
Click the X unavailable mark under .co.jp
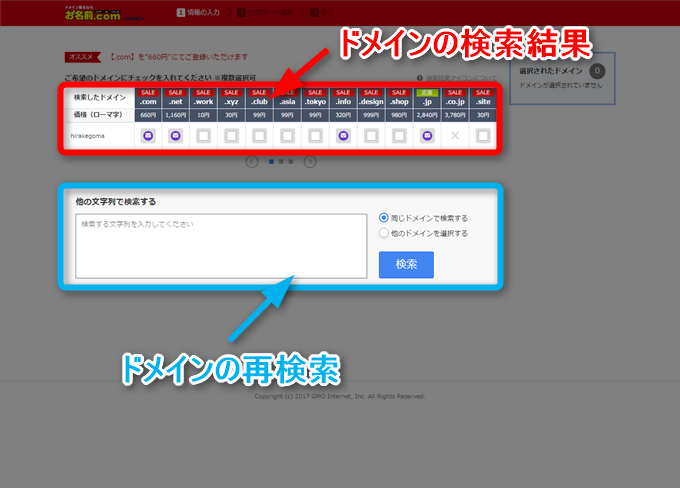(x=455, y=136)
